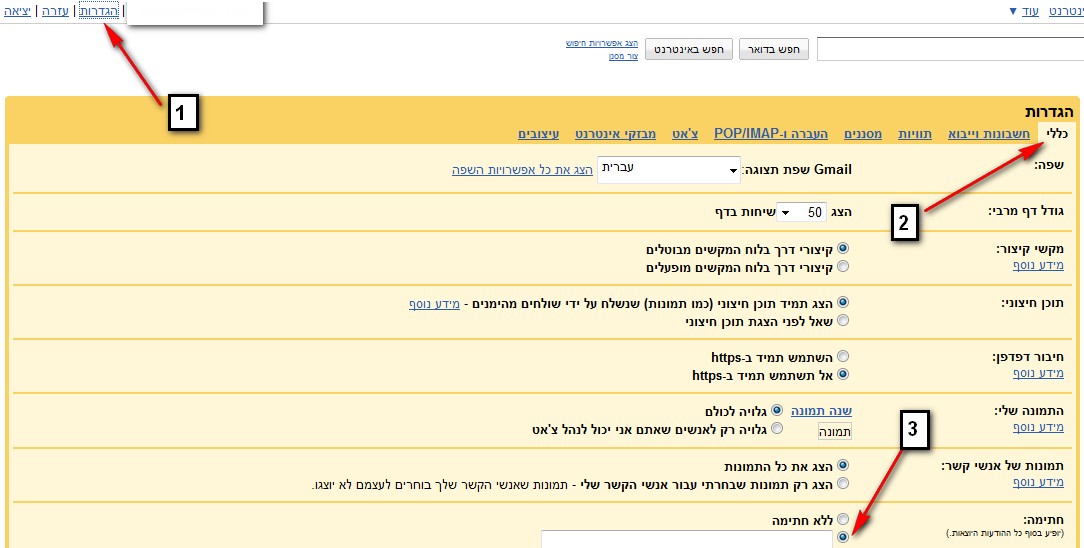The width and height of the screenshot is (1084, 548).
Task: Open הצג אפשרויות חיפוש link
Action: (x=602, y=44)
